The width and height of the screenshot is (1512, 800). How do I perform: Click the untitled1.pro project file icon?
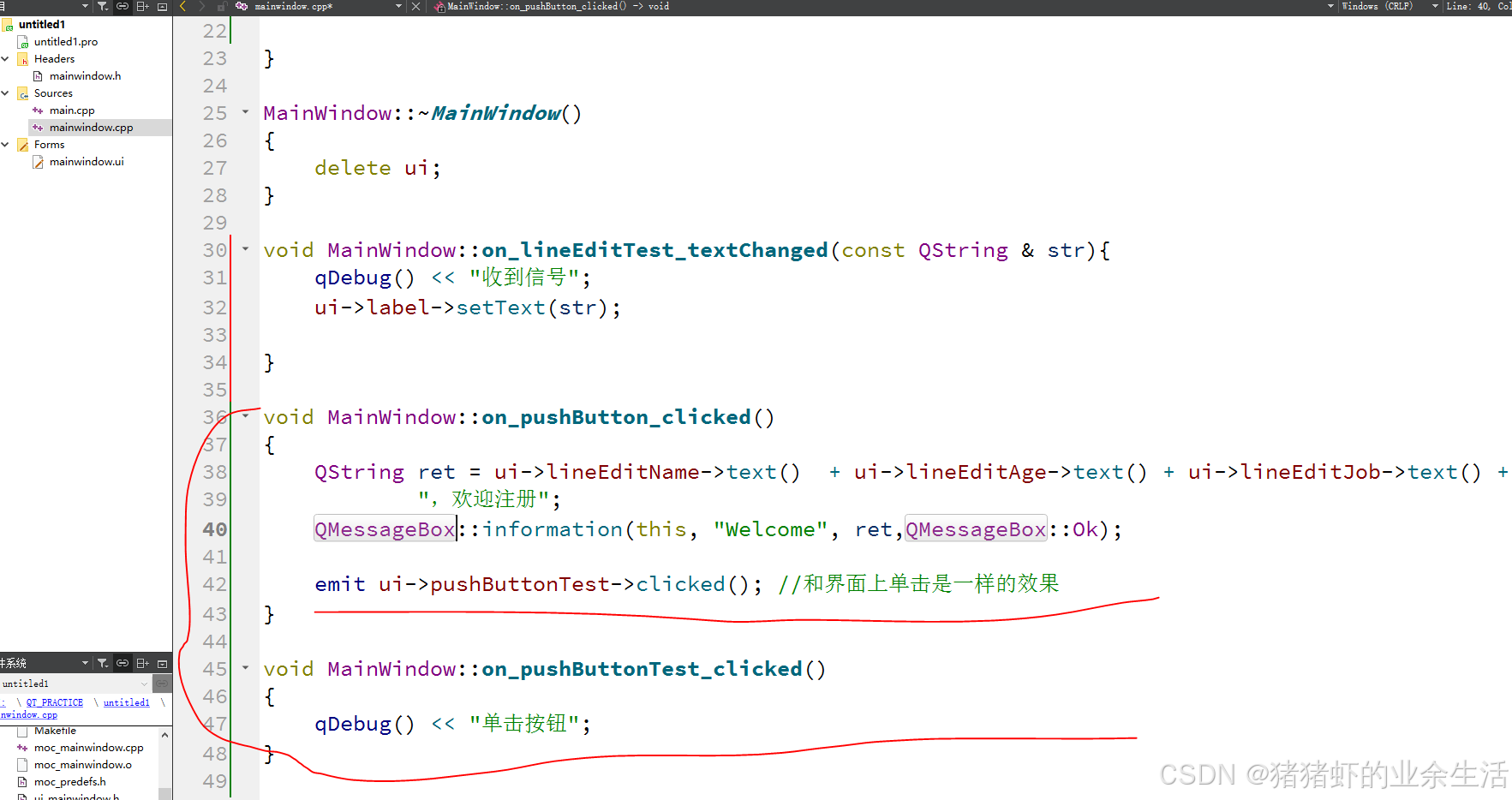[23, 42]
